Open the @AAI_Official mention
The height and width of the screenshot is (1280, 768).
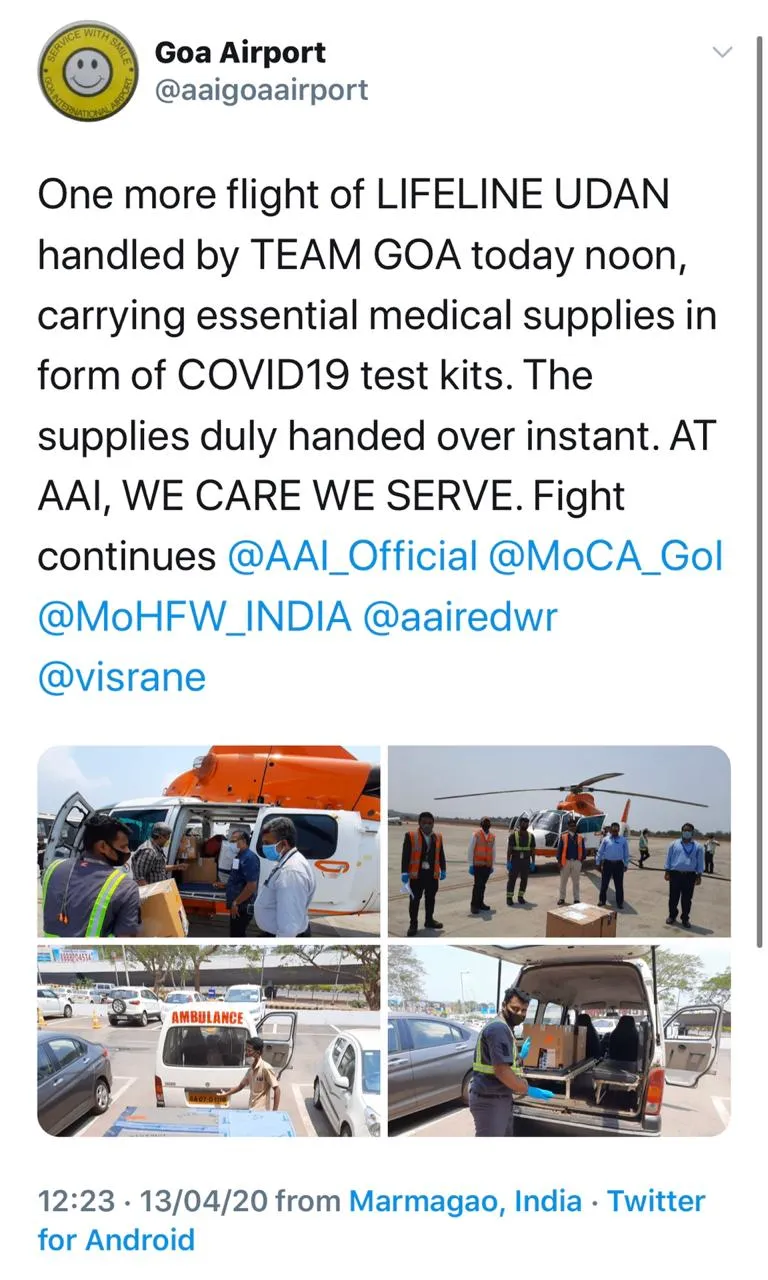pos(353,557)
